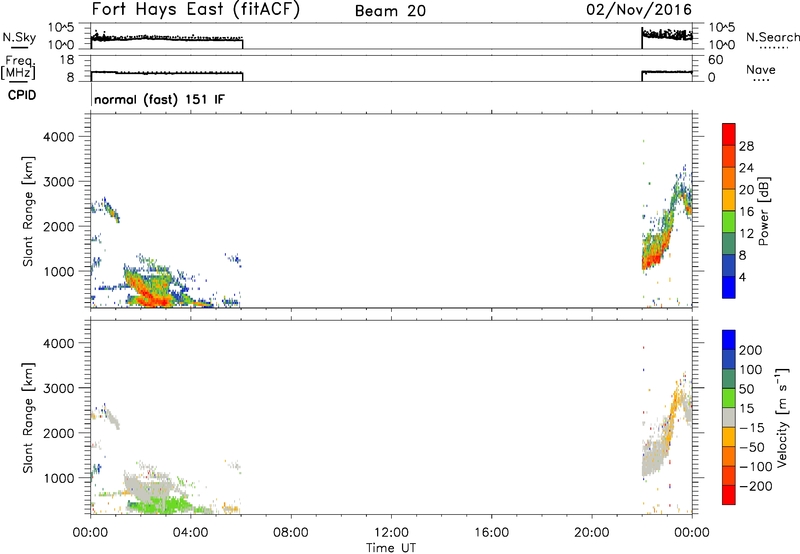Click the red echo patch at 22:00 in power panel

[x=652, y=260]
